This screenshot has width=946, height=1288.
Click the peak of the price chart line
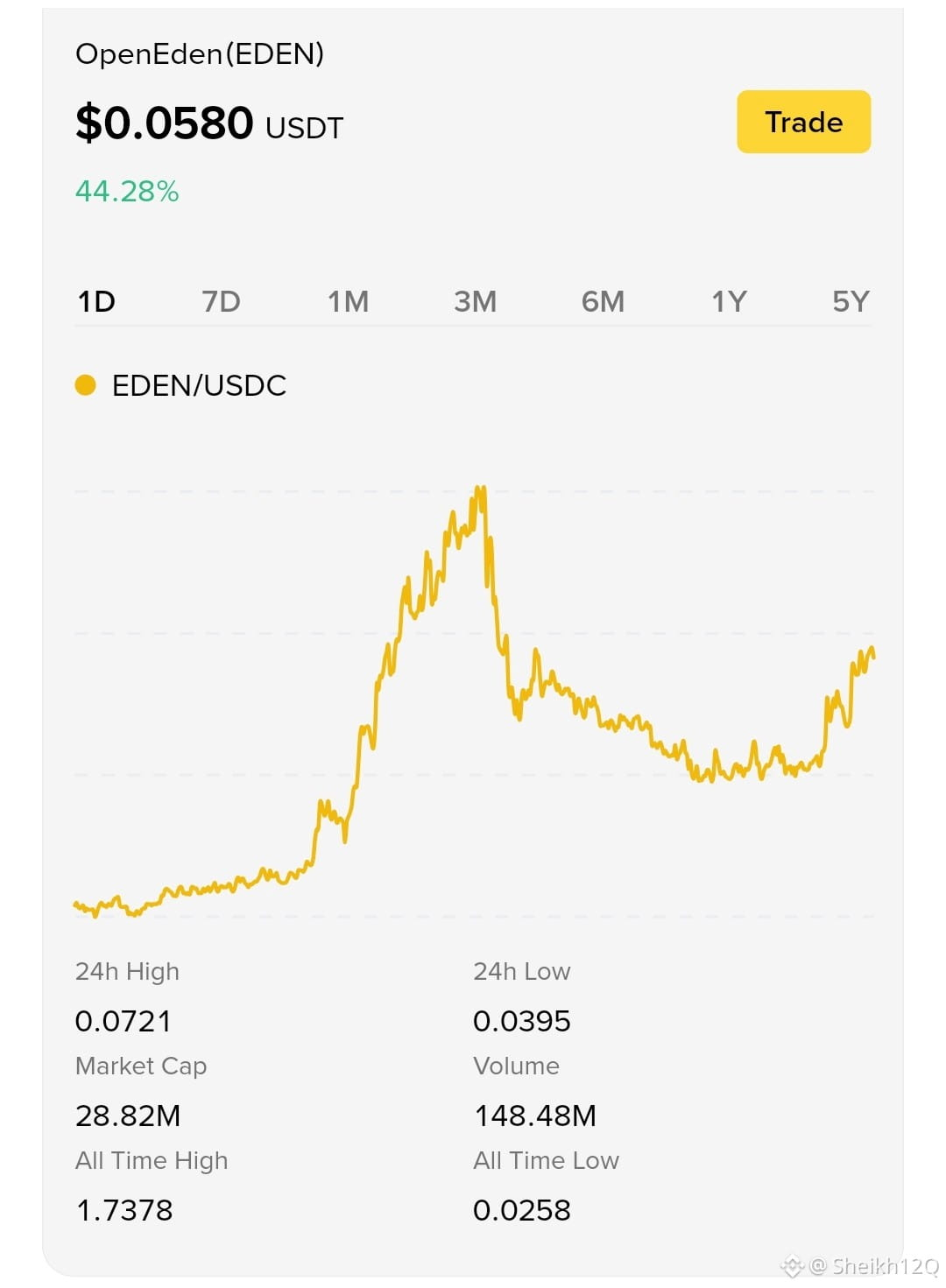pos(479,489)
